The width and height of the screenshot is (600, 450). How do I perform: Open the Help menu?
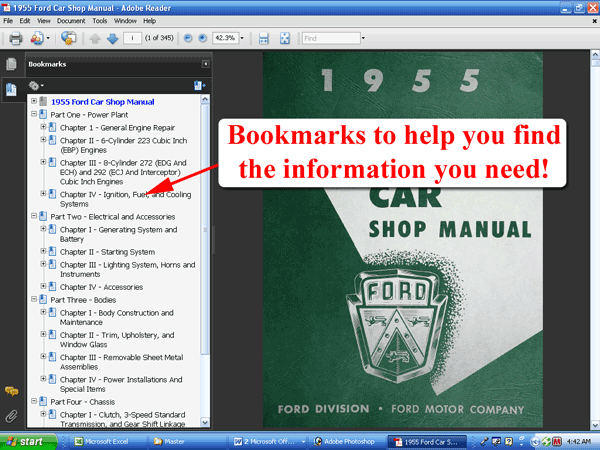(149, 21)
